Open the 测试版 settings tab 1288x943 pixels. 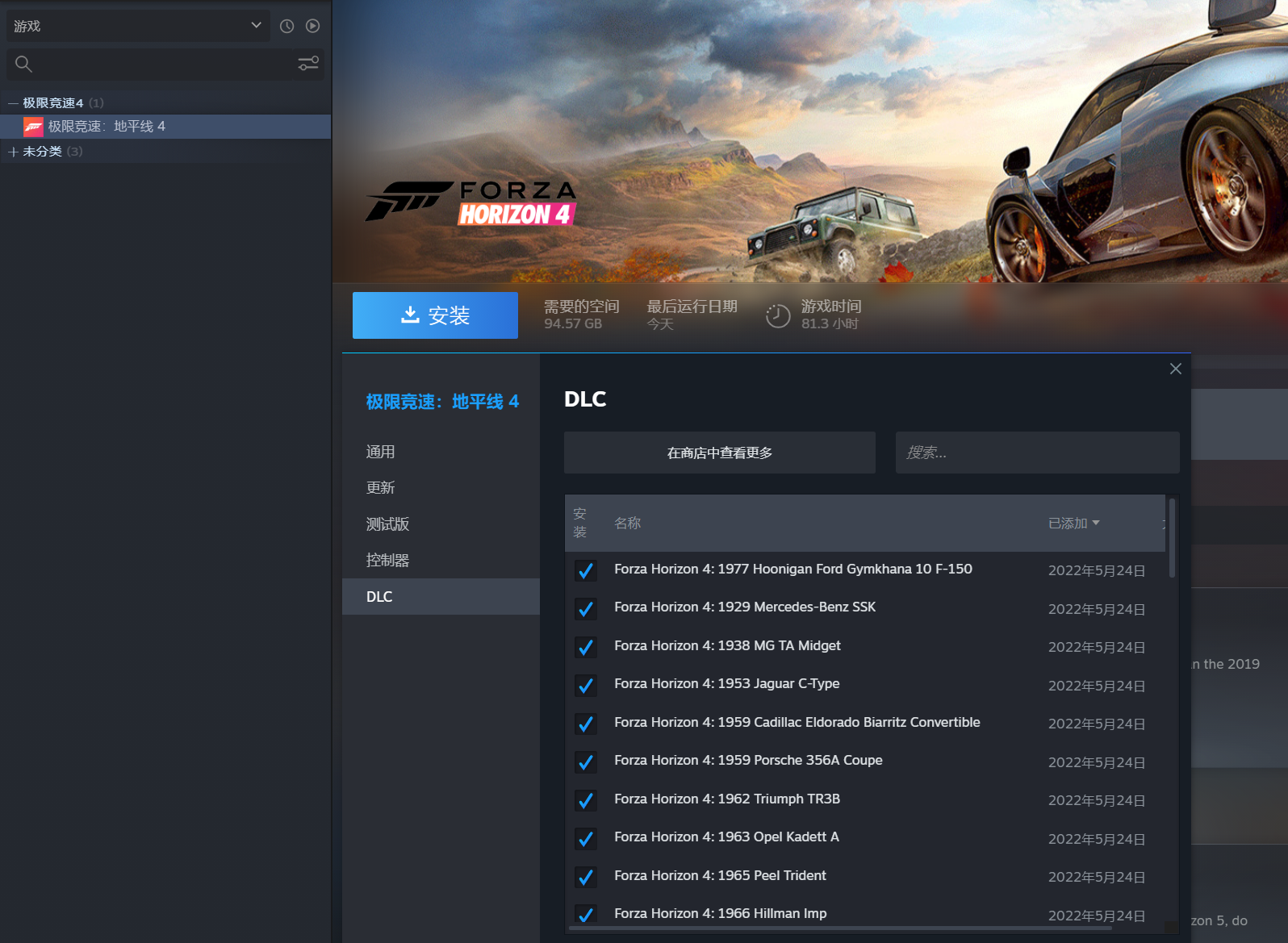click(x=441, y=524)
